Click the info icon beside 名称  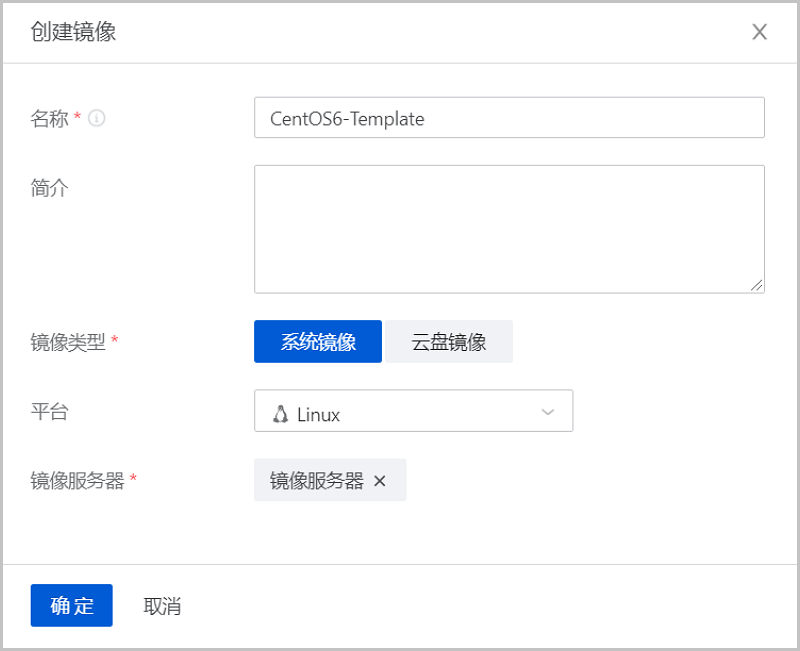[97, 118]
